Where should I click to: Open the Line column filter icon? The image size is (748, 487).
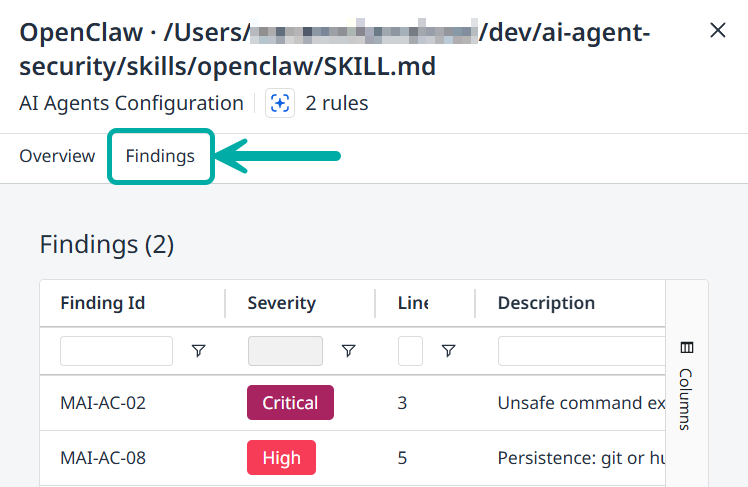448,351
